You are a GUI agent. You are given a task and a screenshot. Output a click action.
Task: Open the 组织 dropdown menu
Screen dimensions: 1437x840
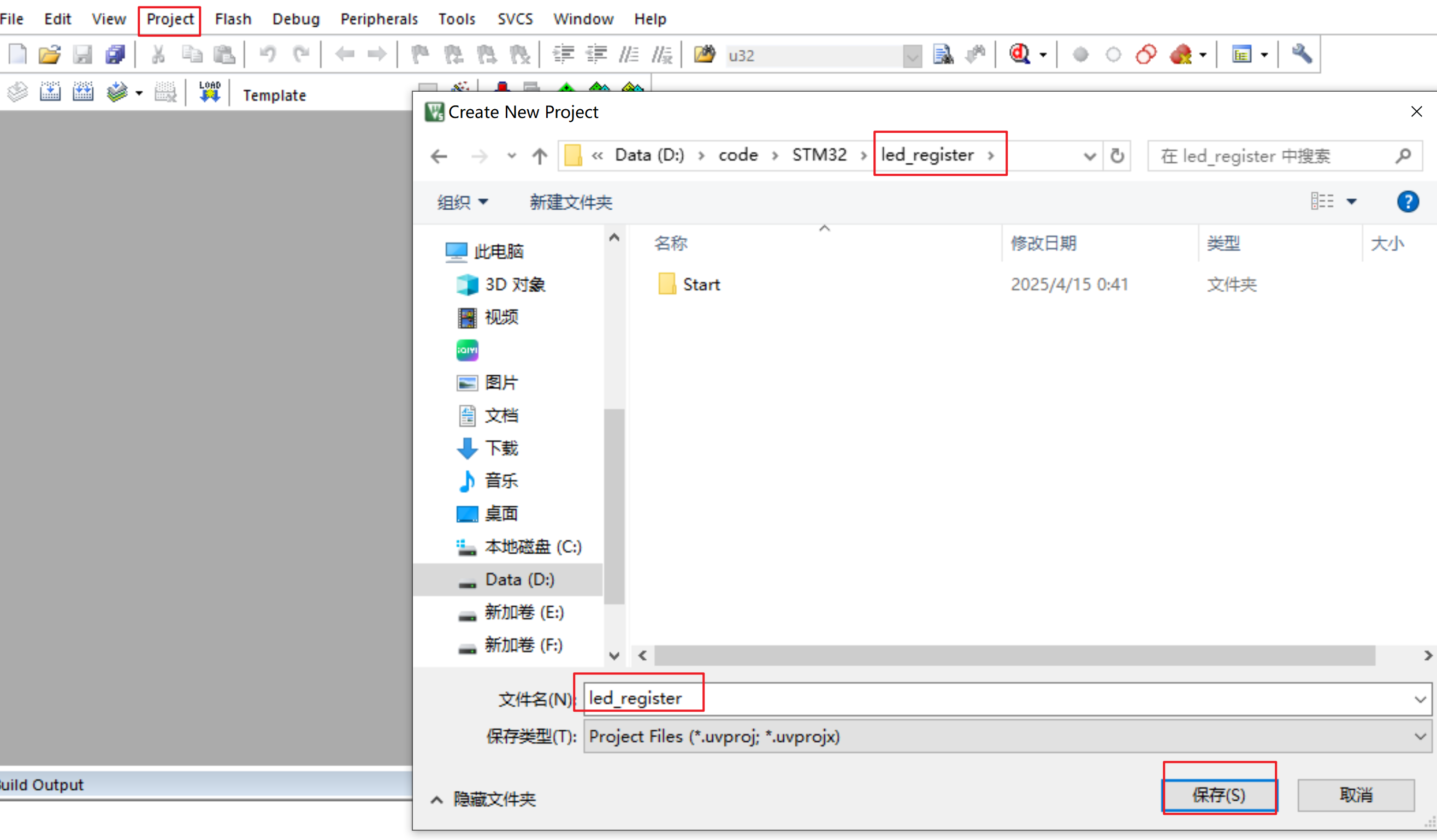[463, 202]
